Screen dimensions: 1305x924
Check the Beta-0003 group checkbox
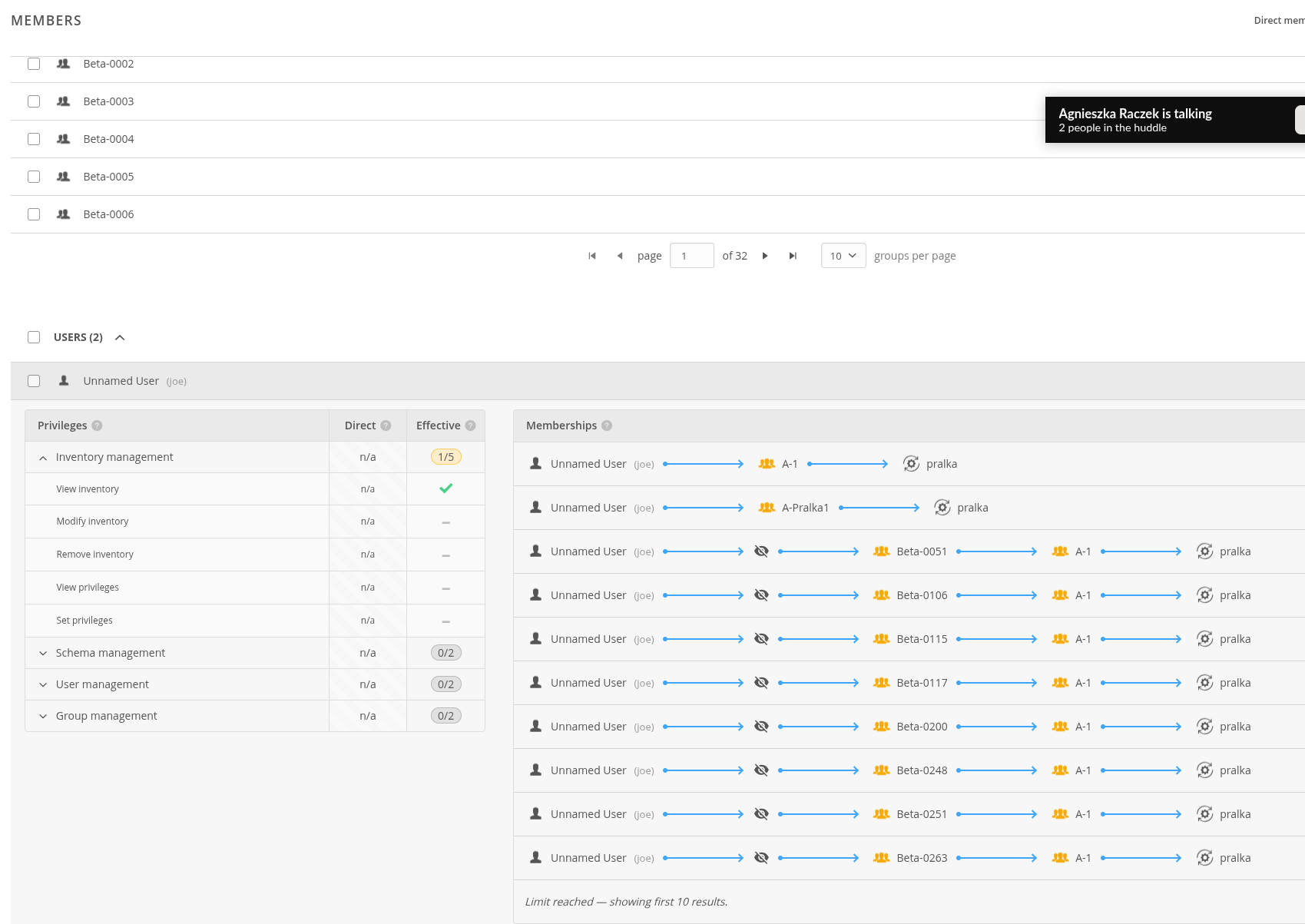(34, 101)
